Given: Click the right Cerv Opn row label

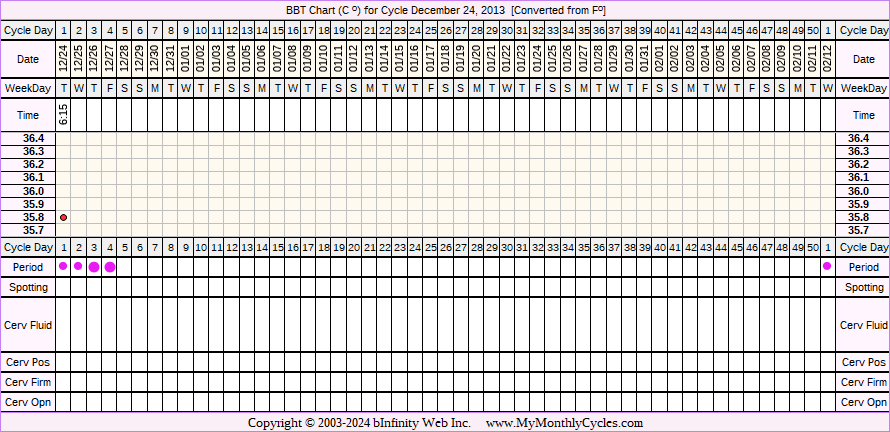Looking at the screenshot, I should (x=863, y=402).
